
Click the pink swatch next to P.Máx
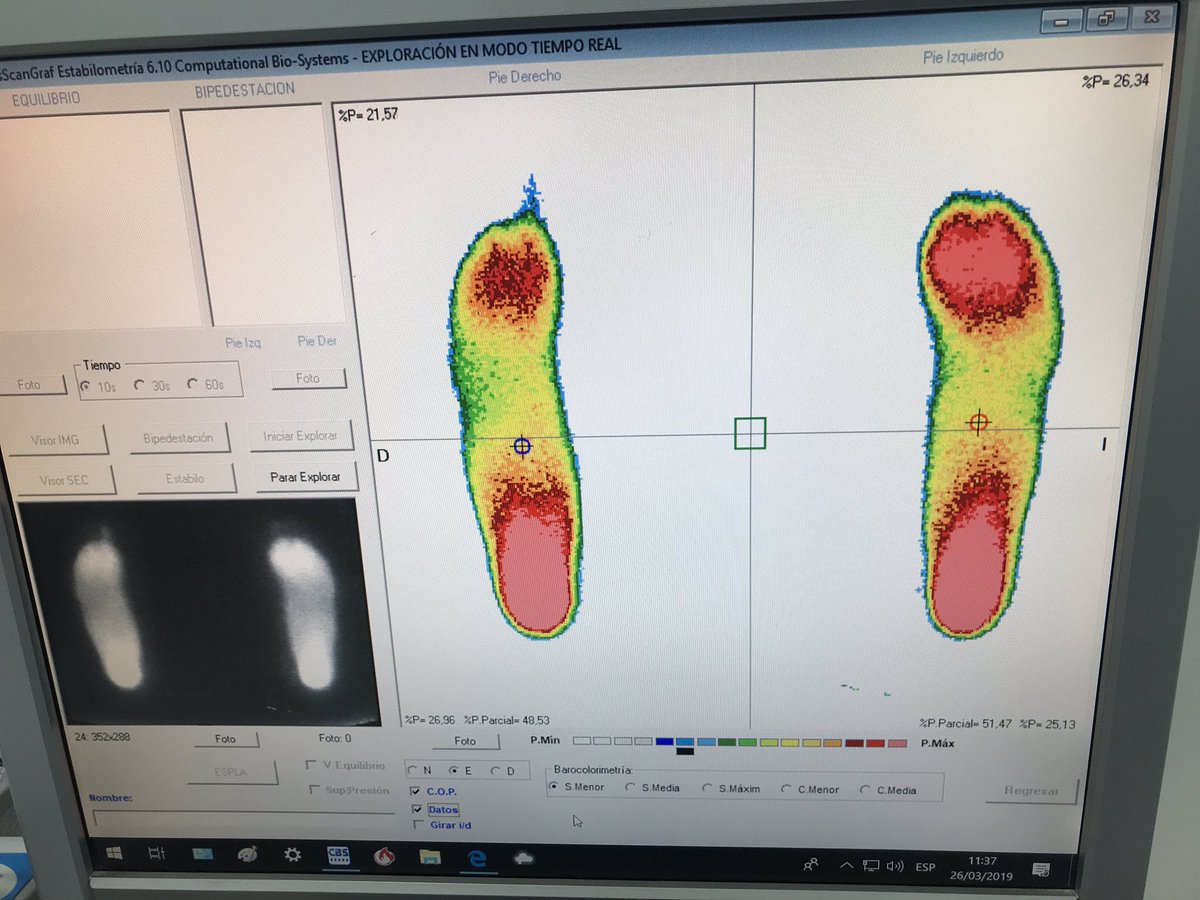tap(898, 743)
